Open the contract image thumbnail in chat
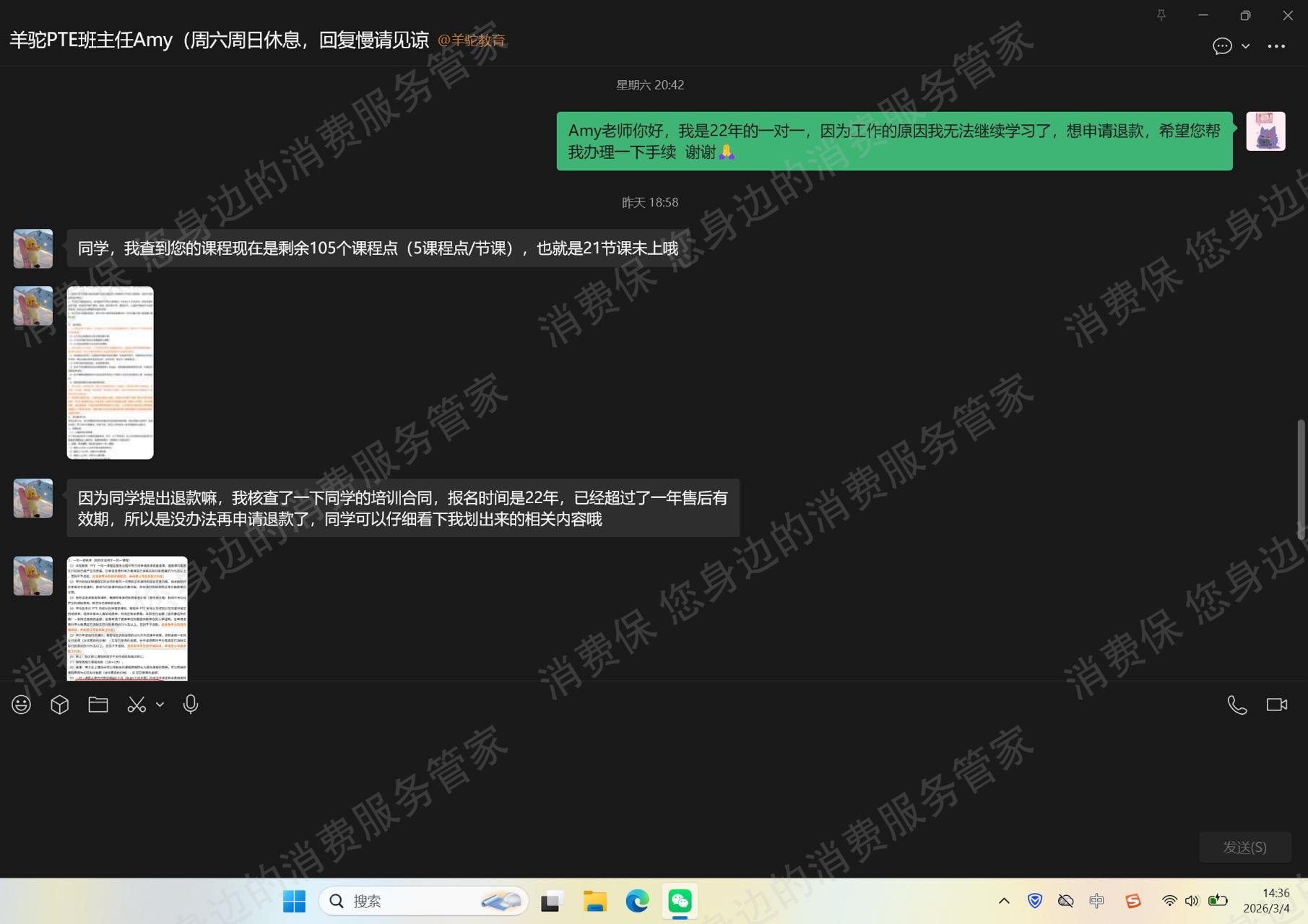 point(126,619)
